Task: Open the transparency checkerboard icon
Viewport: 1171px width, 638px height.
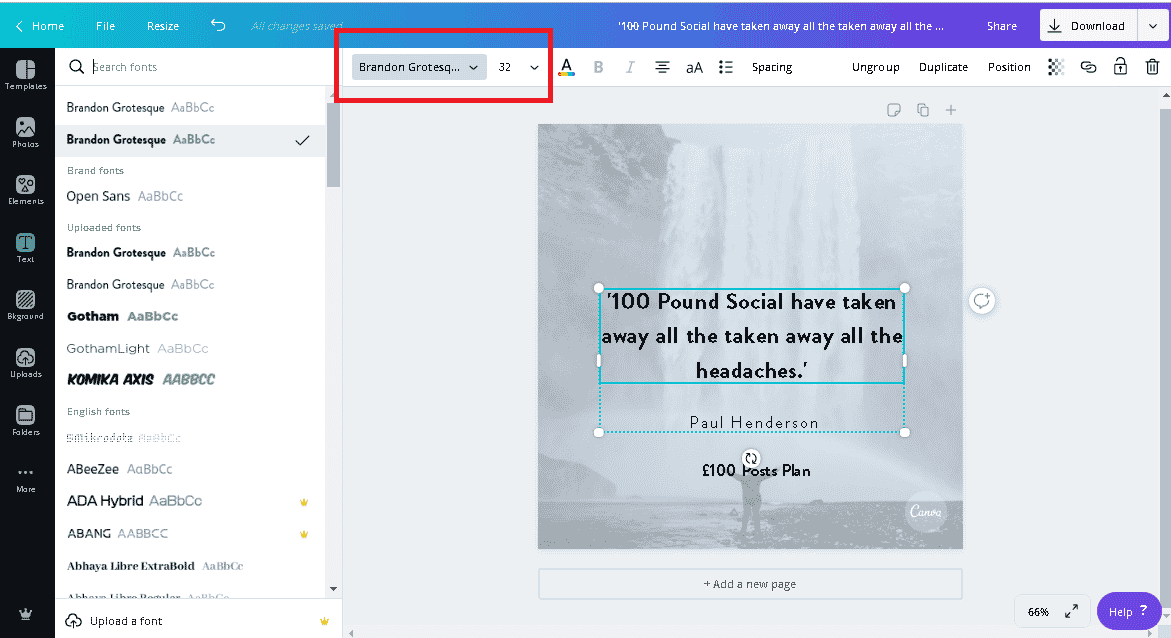Action: pyautogui.click(x=1056, y=67)
